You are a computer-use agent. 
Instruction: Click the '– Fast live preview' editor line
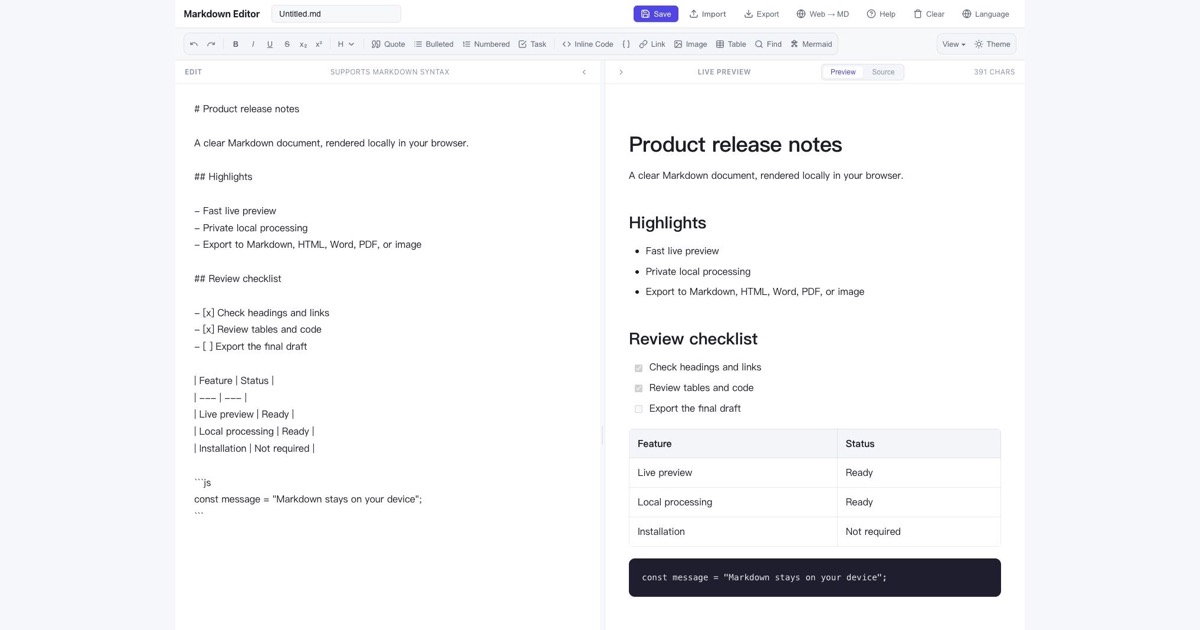[235, 211]
